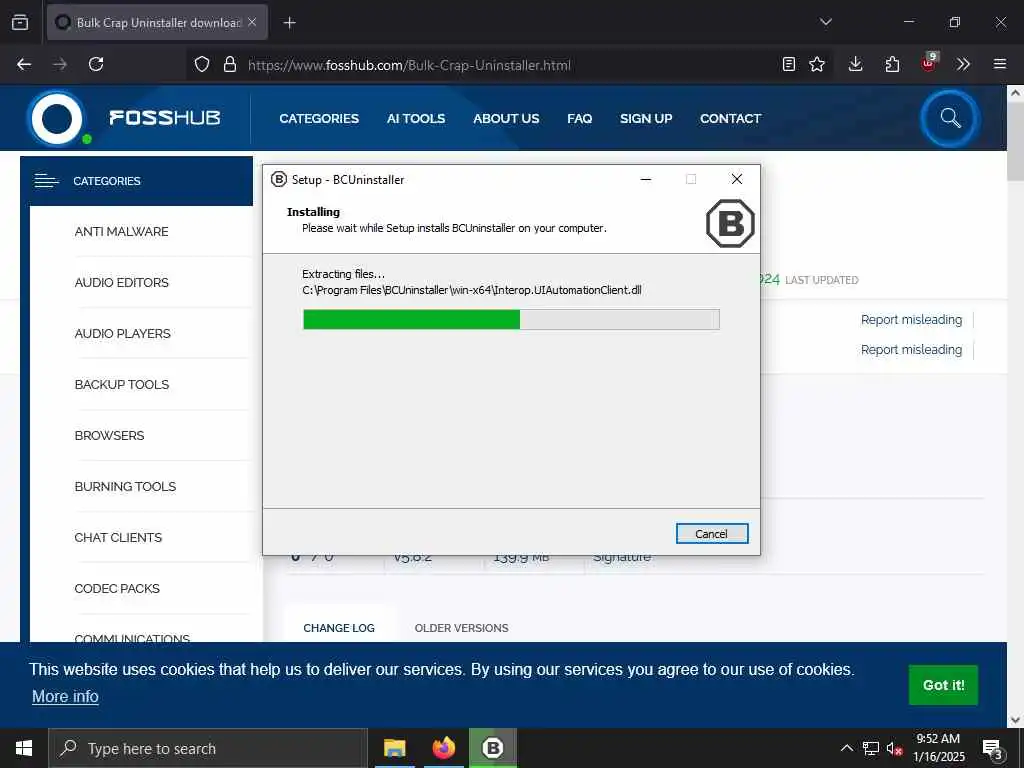Open Firefox downloads panel

tap(856, 64)
